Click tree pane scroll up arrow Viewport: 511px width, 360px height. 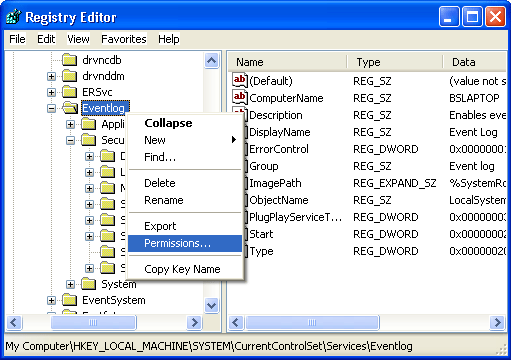coord(212,61)
